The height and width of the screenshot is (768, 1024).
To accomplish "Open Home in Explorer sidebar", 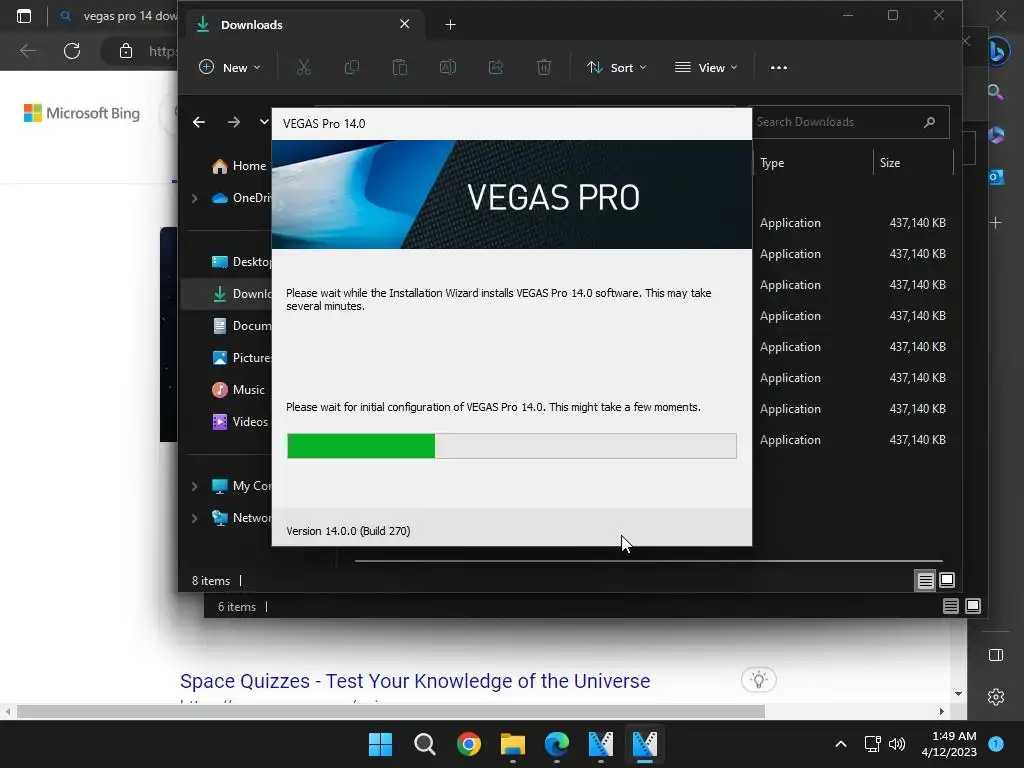I will (239, 166).
